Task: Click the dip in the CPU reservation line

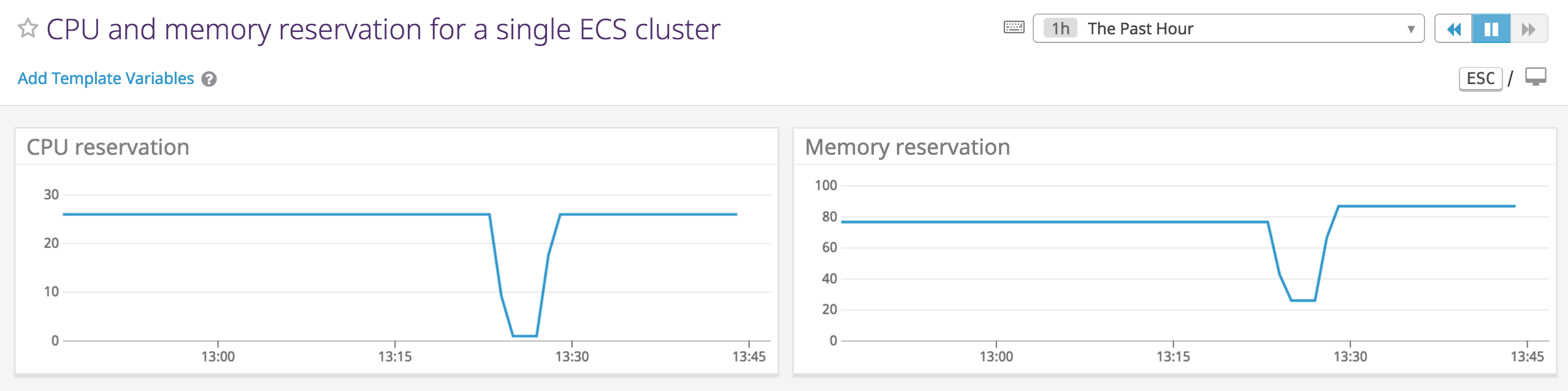Action: click(x=524, y=335)
